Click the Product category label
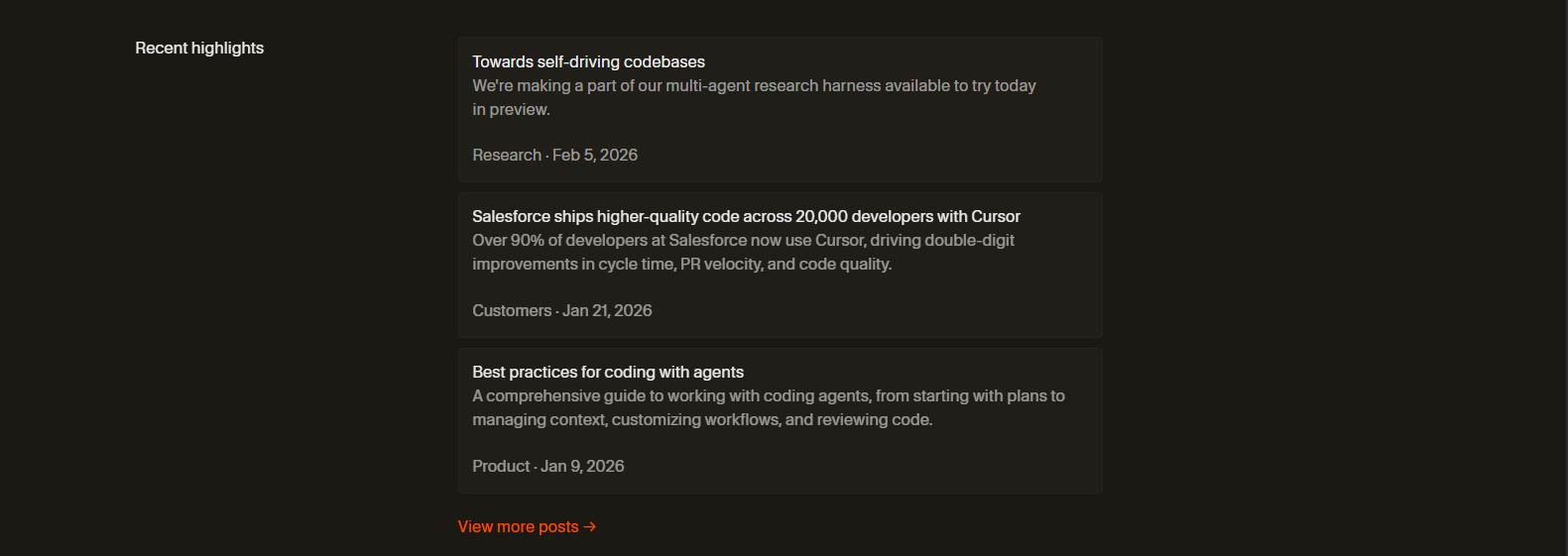The image size is (1568, 556). [501, 466]
